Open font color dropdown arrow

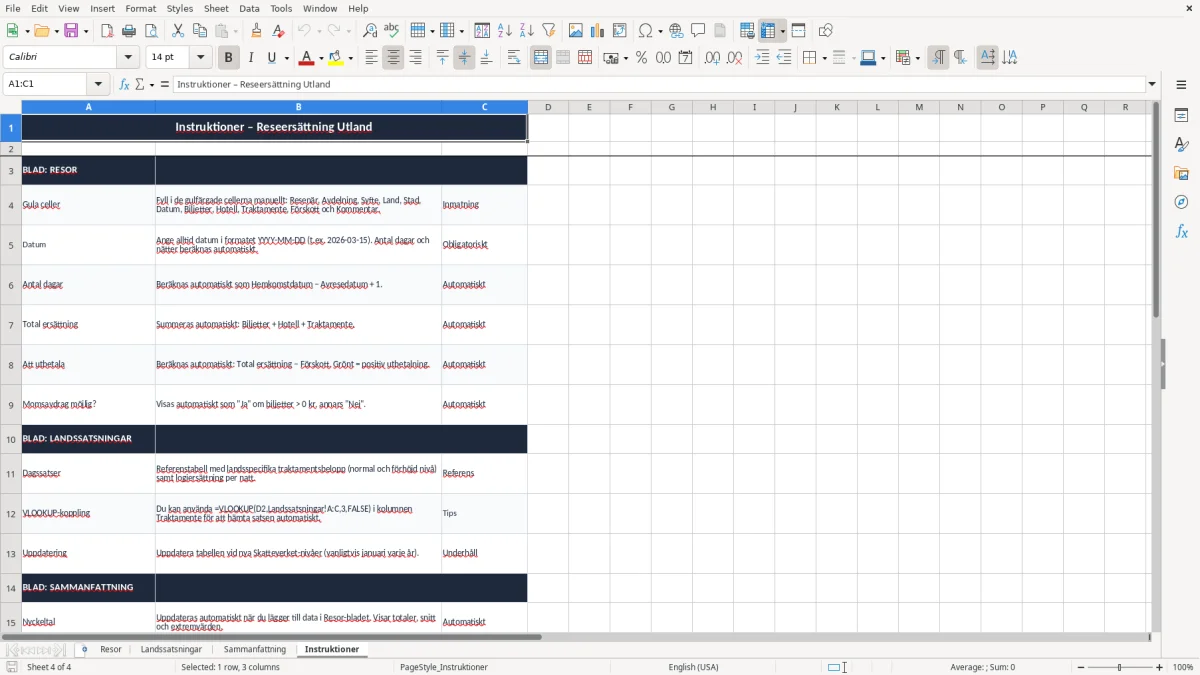[323, 58]
